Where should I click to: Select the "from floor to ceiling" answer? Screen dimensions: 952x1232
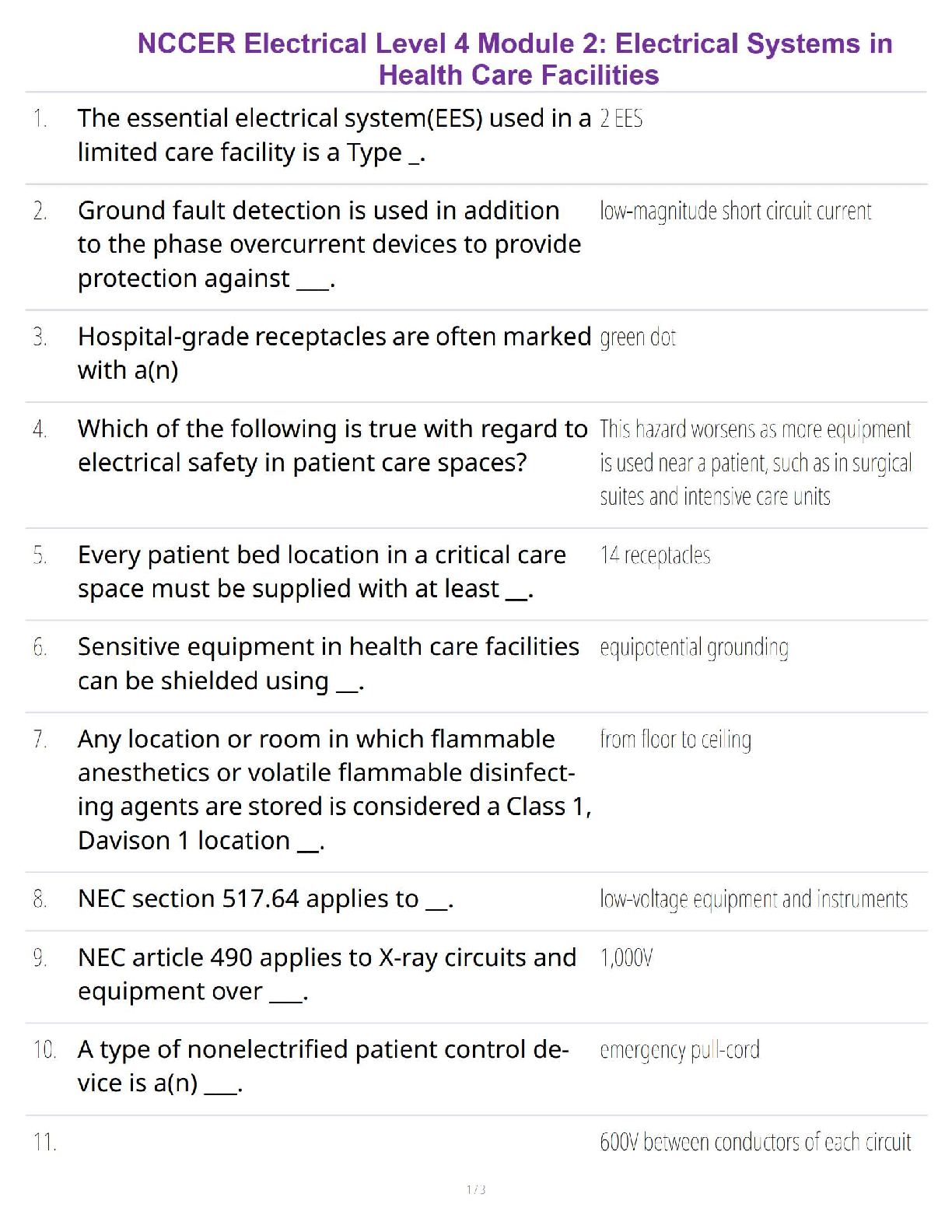point(675,740)
